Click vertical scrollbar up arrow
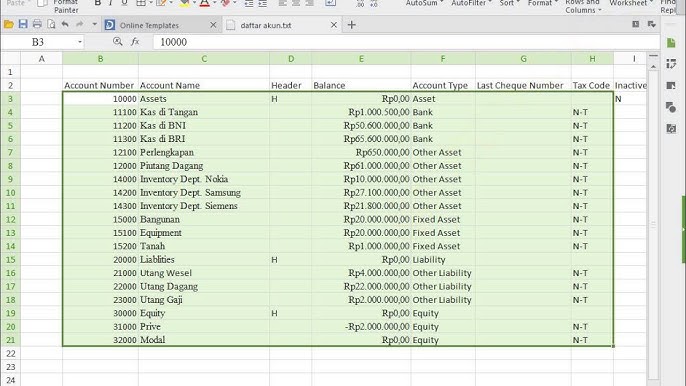The height and width of the screenshot is (386, 686). (653, 66)
